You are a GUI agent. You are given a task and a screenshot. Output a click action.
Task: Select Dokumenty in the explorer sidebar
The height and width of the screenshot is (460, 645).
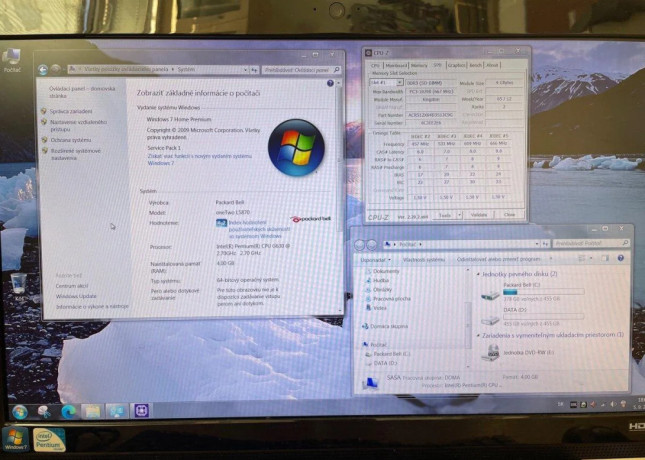pyautogui.click(x=386, y=272)
